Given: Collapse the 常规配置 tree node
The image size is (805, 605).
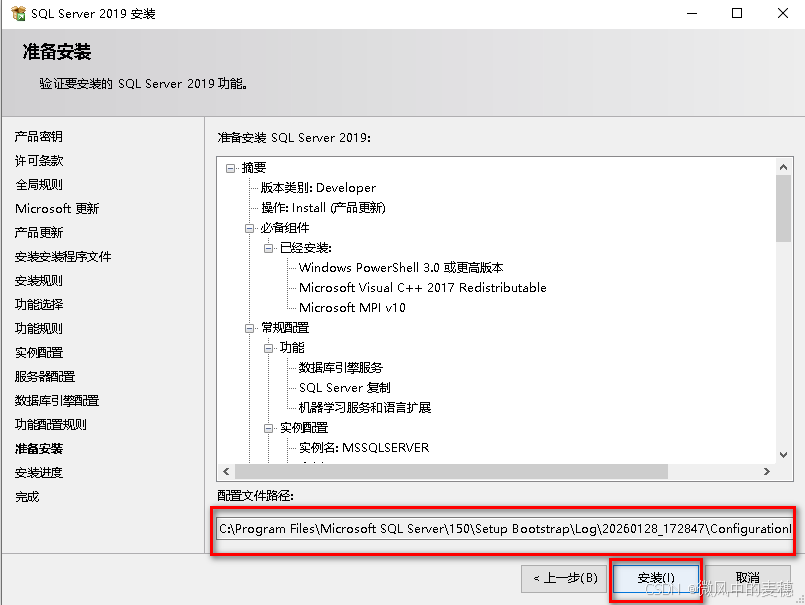Looking at the screenshot, I should pos(250,328).
